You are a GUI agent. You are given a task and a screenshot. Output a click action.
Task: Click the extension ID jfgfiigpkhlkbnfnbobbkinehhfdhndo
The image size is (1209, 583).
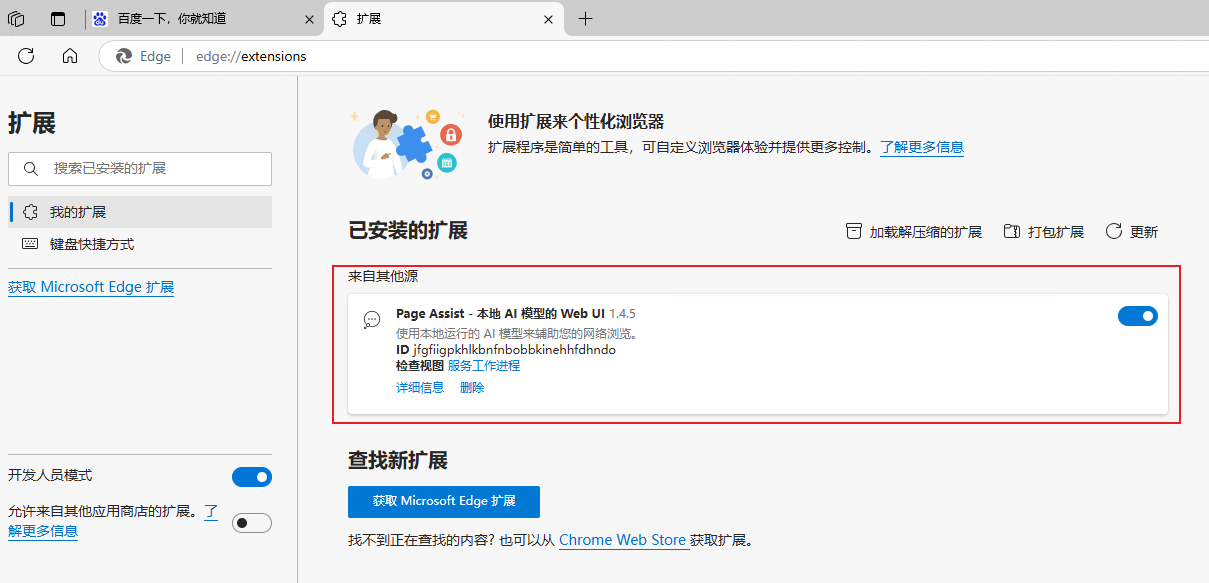[514, 350]
